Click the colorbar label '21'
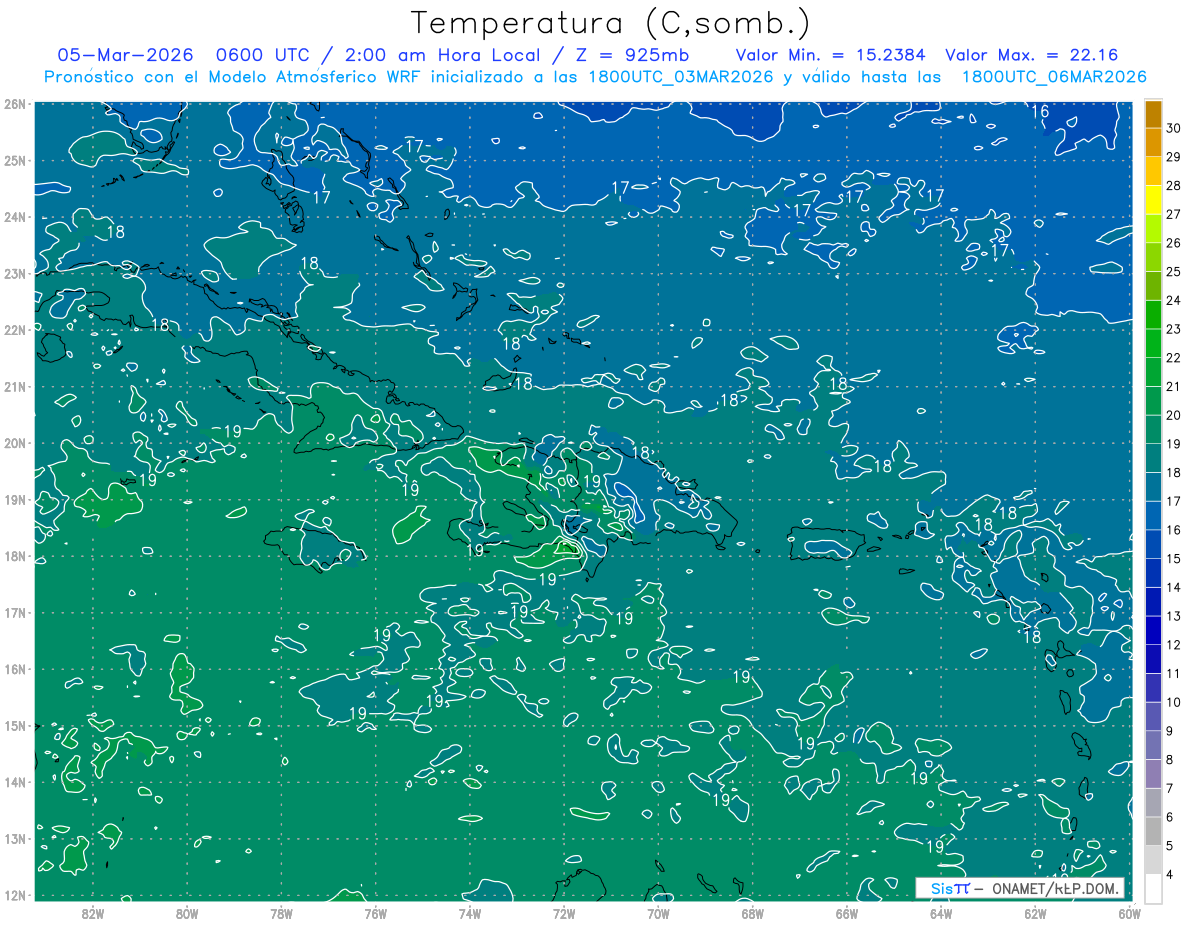Screen dimensions: 1200x927 pos(1173,386)
